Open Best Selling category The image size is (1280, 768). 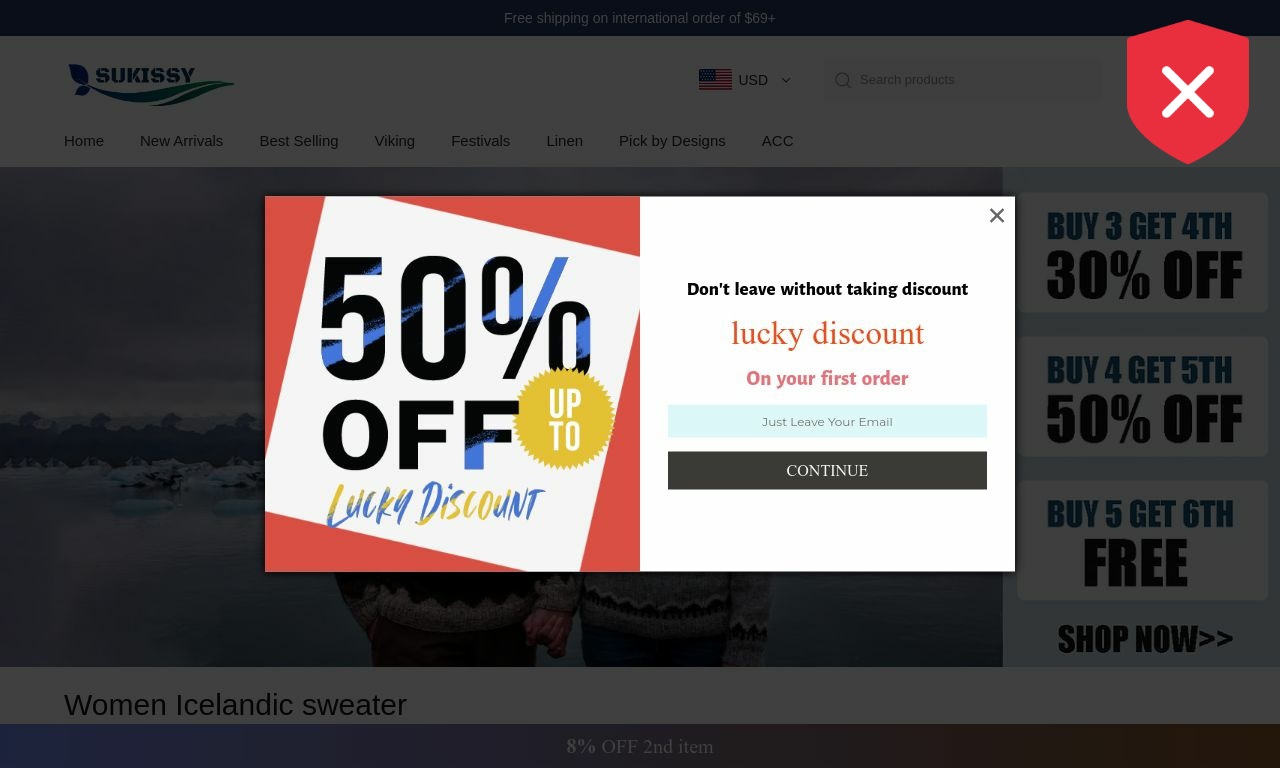(299, 141)
